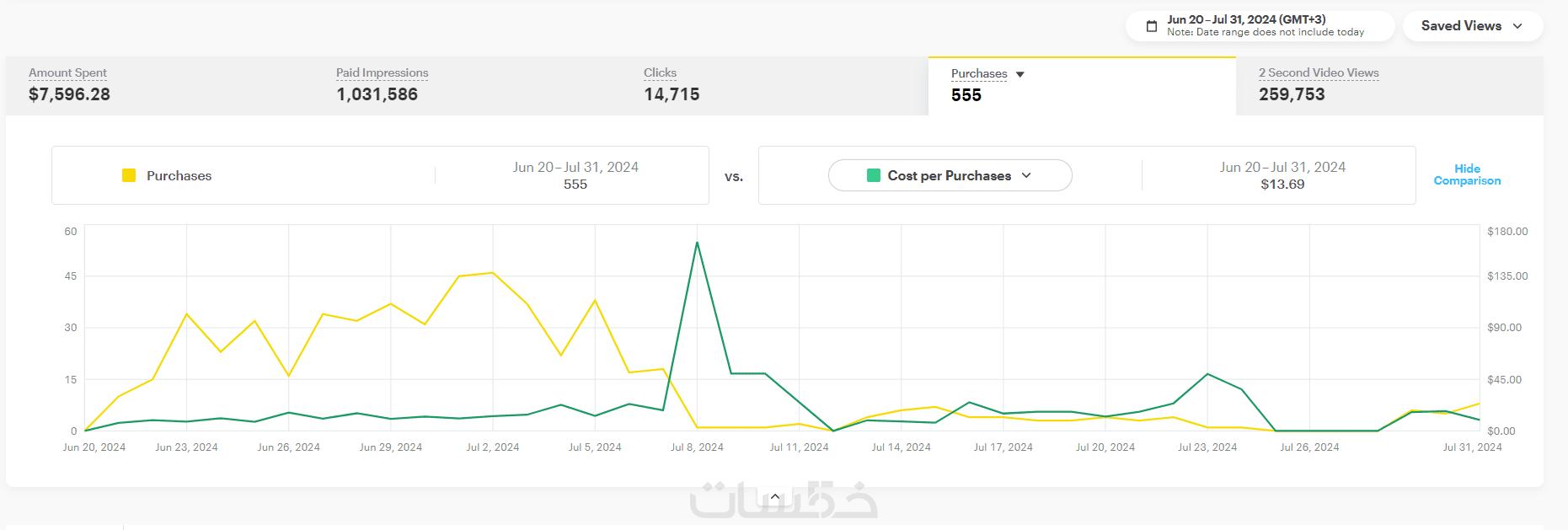Switch to the Clicks metric tab

[x=672, y=85]
